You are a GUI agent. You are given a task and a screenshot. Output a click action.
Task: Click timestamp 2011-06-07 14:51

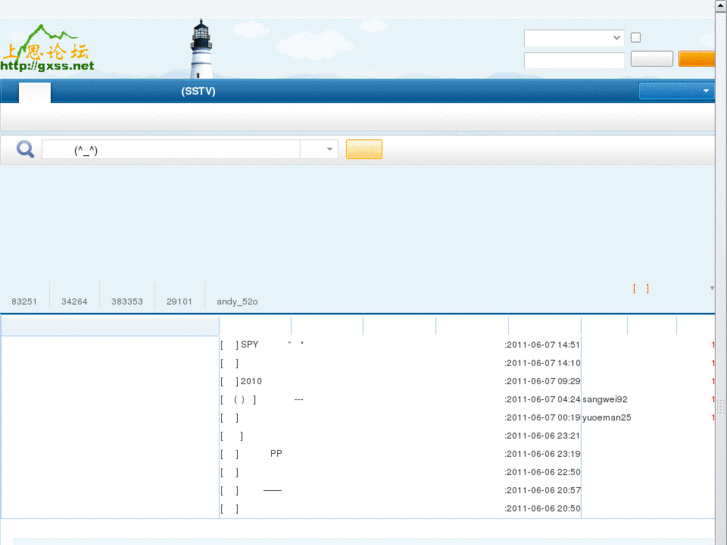coord(542,345)
